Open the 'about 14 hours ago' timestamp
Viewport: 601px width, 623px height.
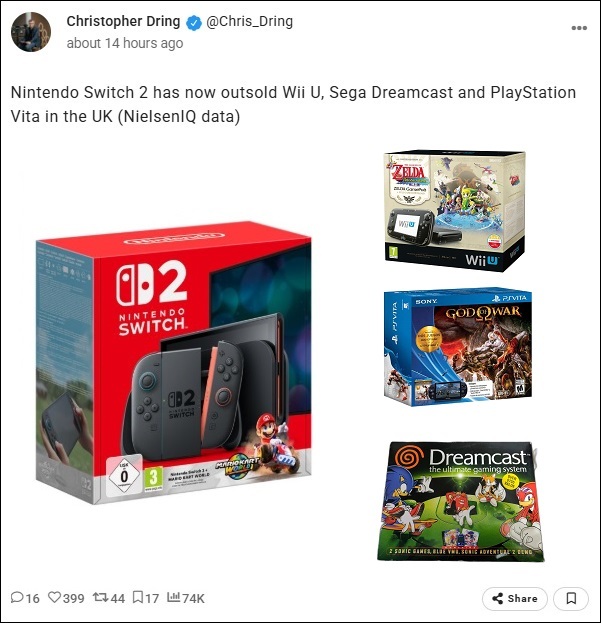[x=125, y=43]
